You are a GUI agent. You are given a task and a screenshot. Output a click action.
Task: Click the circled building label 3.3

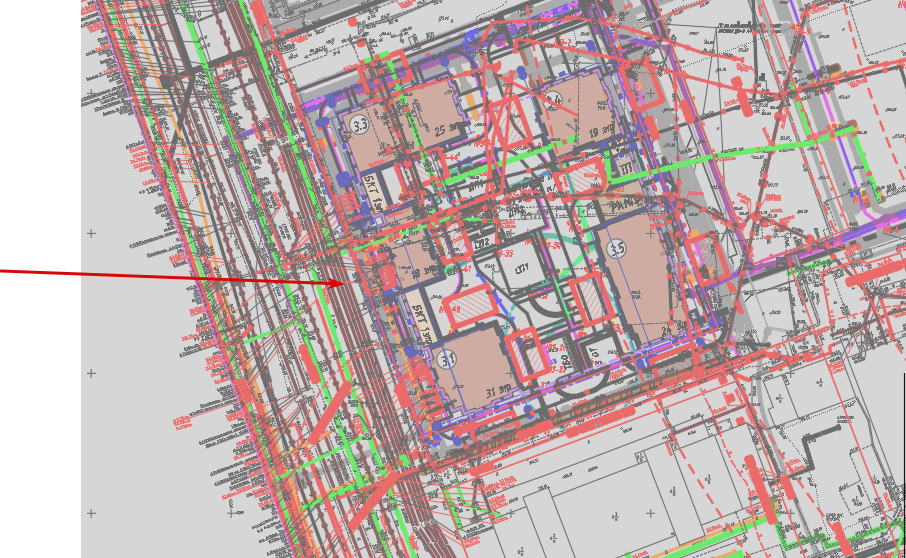pyautogui.click(x=360, y=124)
